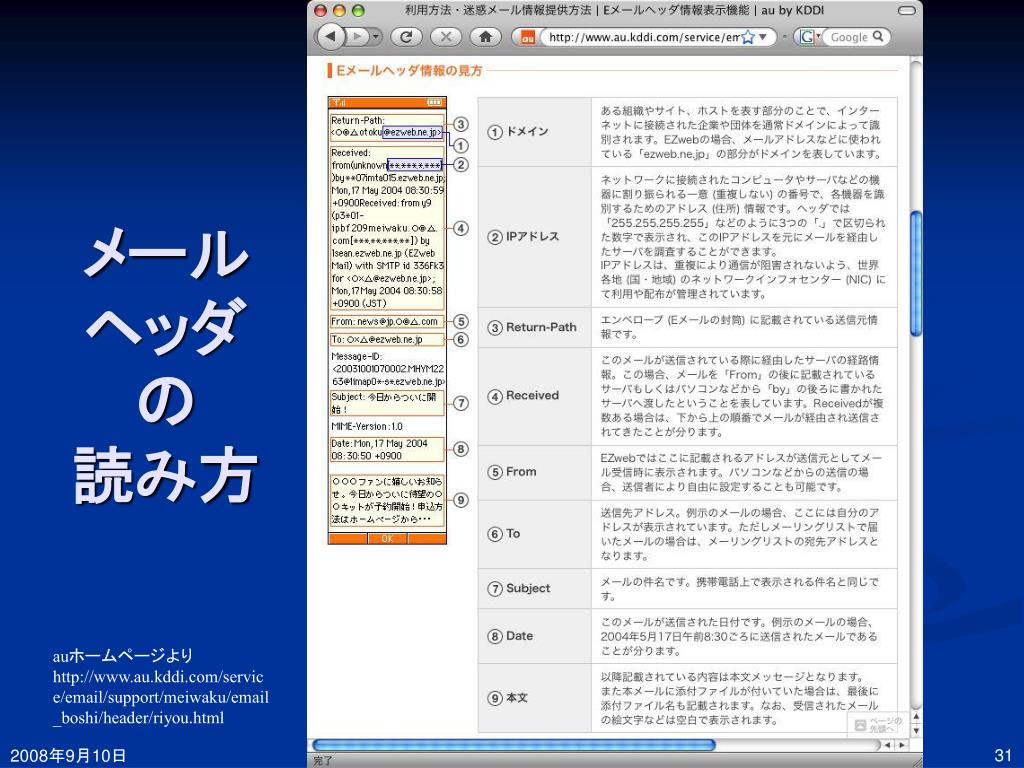Click 'From: news@jp.○●△.com' header line
Viewport: 1024px width, 768px height.
pos(387,321)
